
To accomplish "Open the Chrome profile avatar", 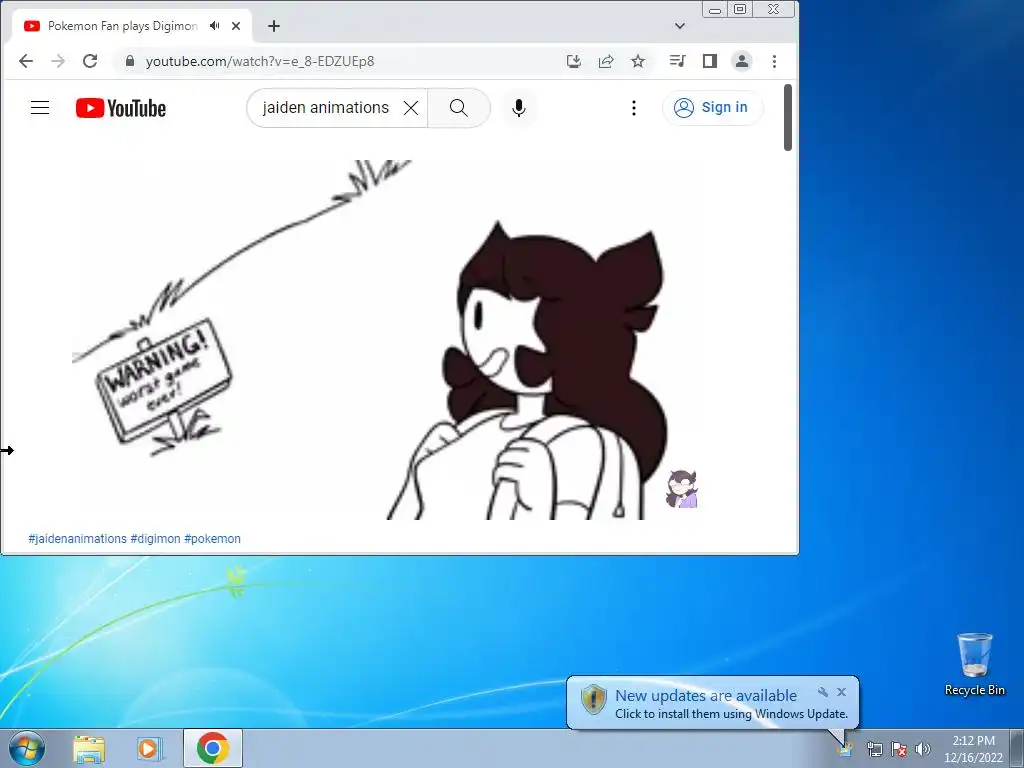I will pyautogui.click(x=742, y=61).
